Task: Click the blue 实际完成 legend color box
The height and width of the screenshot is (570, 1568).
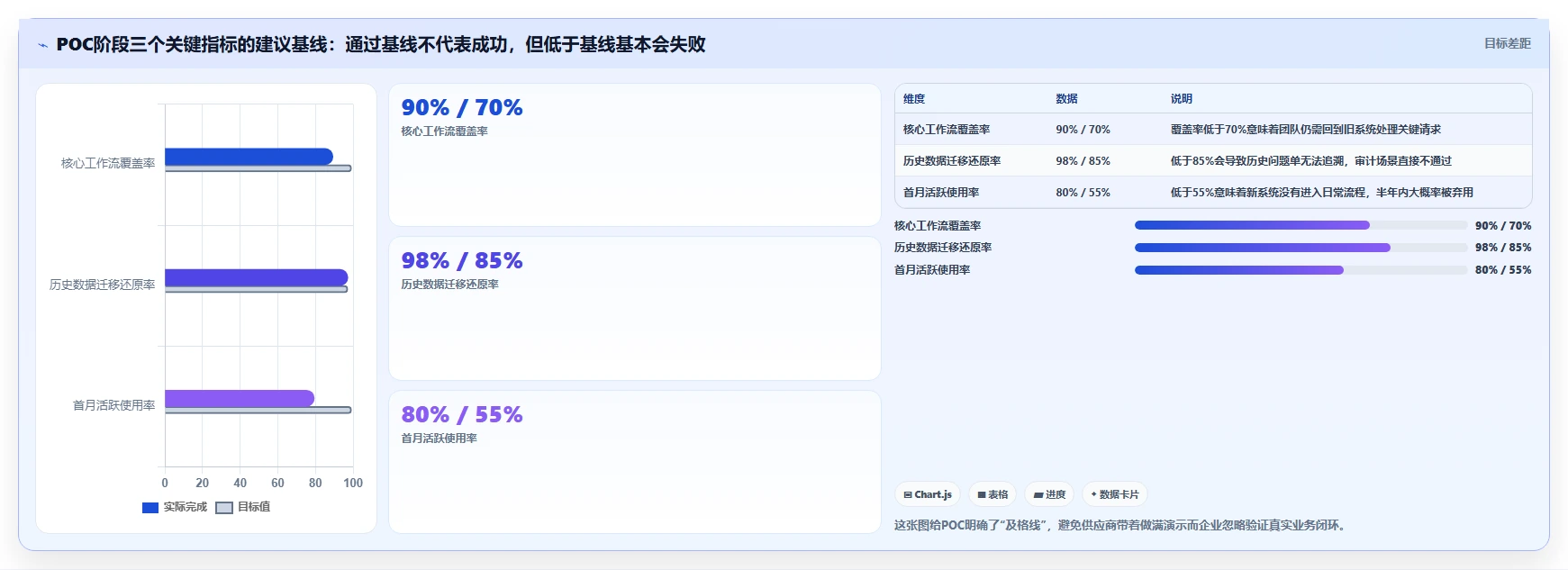Action: (150, 508)
